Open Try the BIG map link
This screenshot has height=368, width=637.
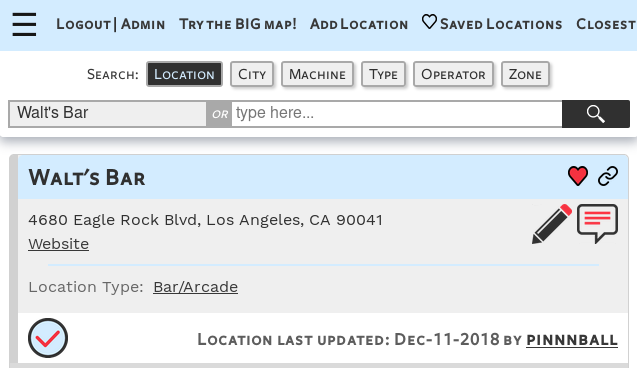[238, 24]
